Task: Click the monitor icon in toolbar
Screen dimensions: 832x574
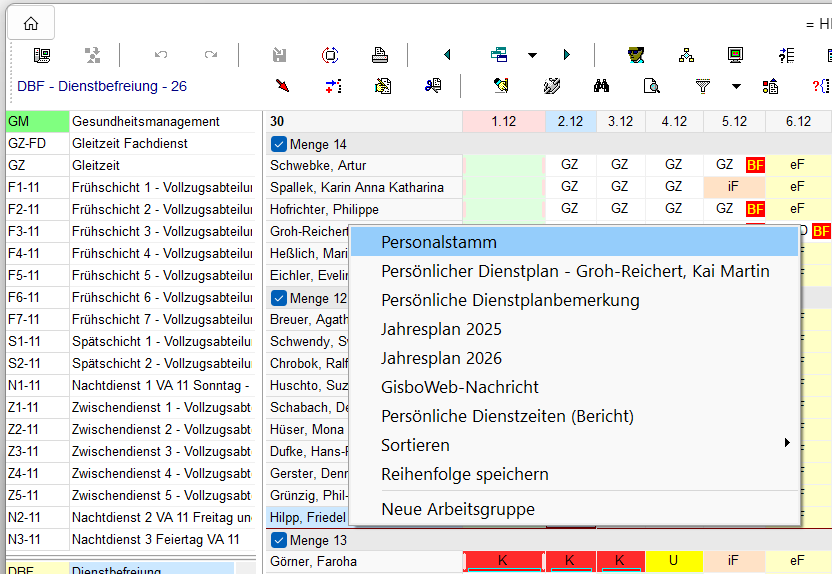Action: tap(735, 55)
